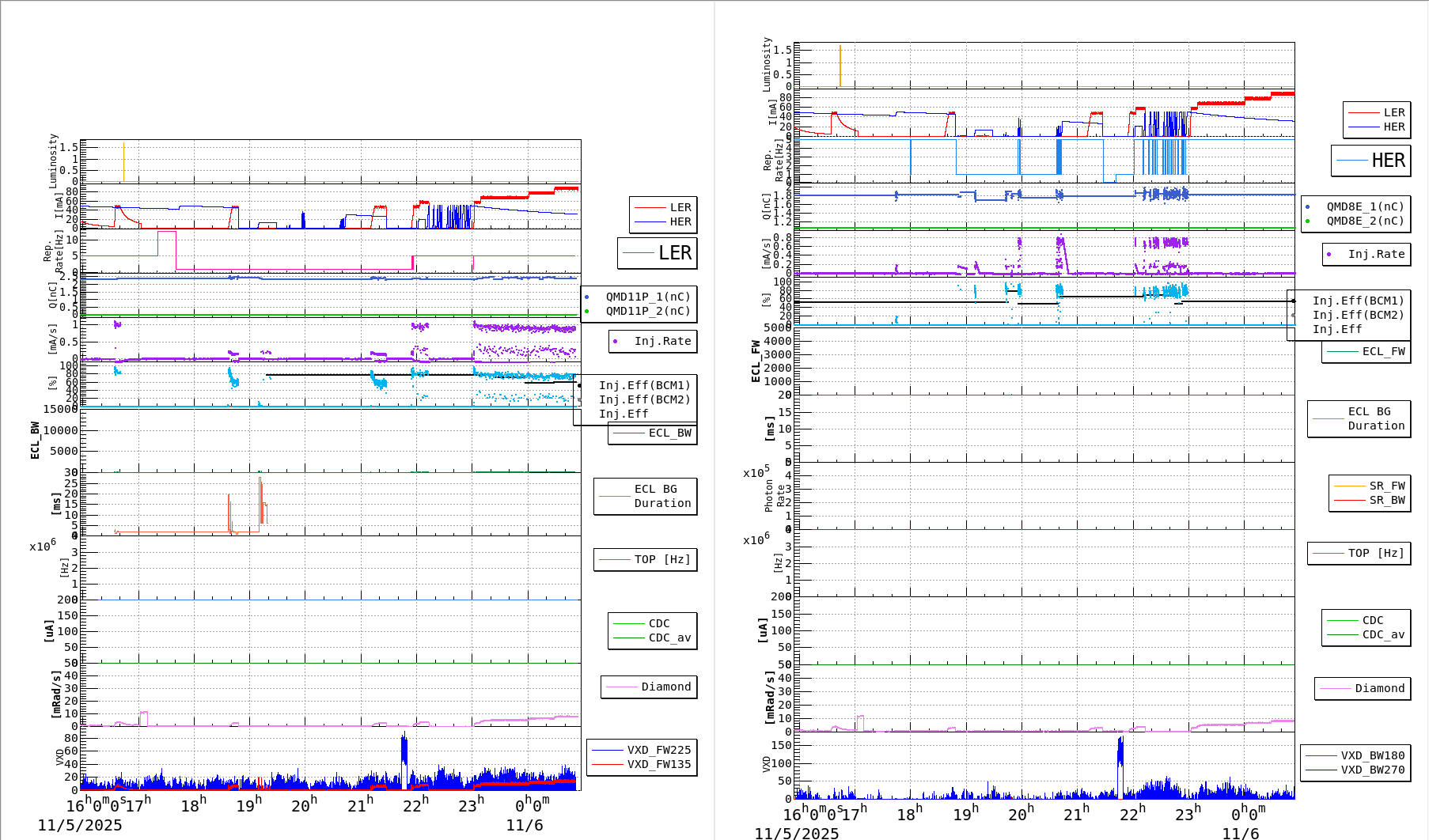Click the tall blue VXD spike in left plot
Screen dimensions: 1429x840
tap(404, 751)
